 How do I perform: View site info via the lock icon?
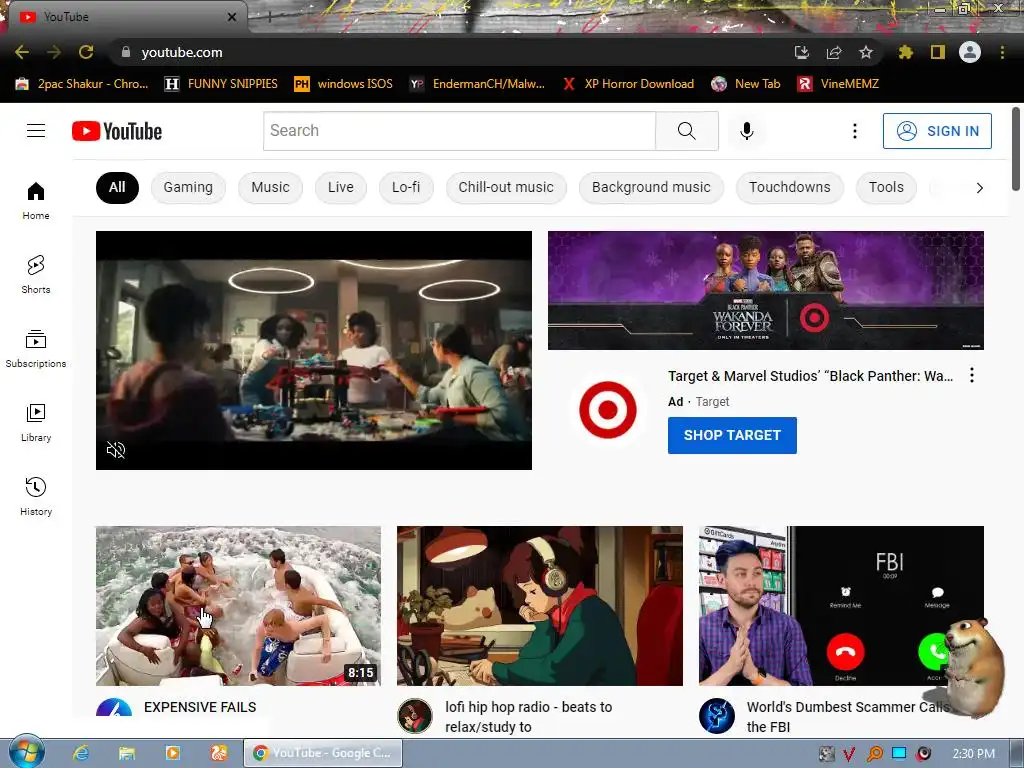(x=126, y=52)
